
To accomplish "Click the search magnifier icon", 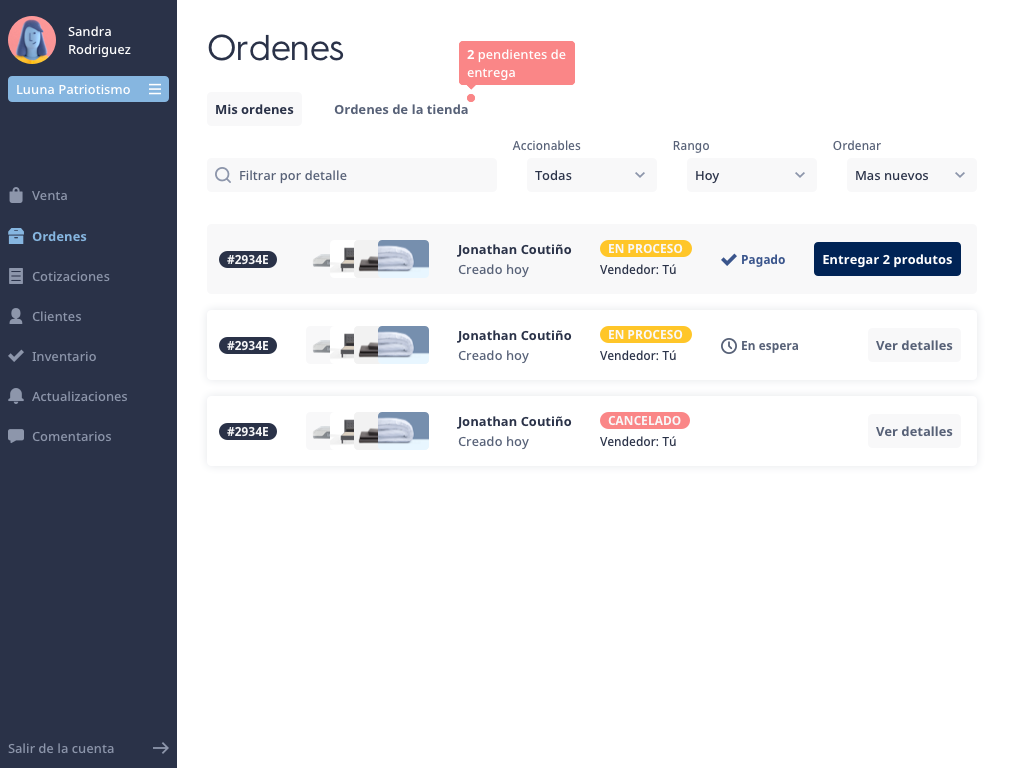I will tap(223, 175).
